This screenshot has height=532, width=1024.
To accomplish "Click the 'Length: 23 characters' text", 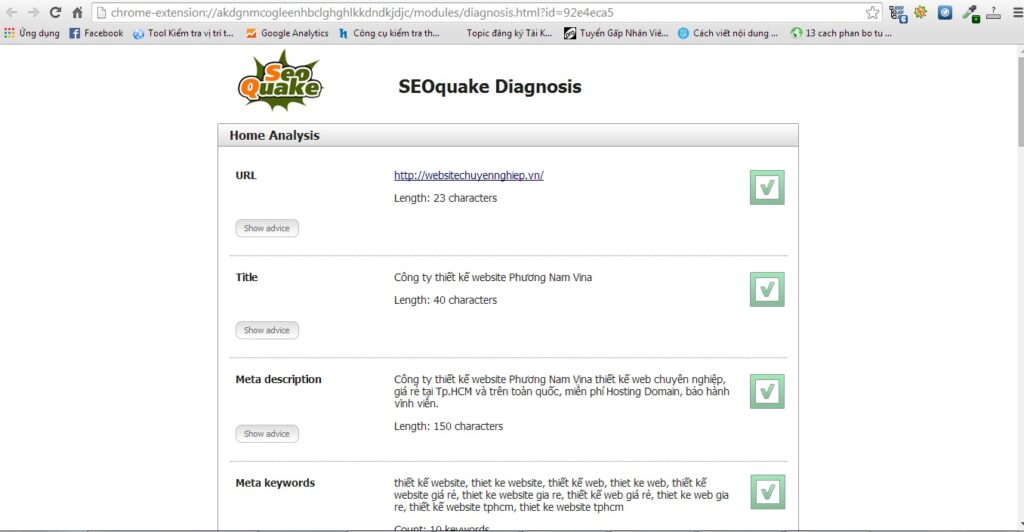I will coord(445,198).
